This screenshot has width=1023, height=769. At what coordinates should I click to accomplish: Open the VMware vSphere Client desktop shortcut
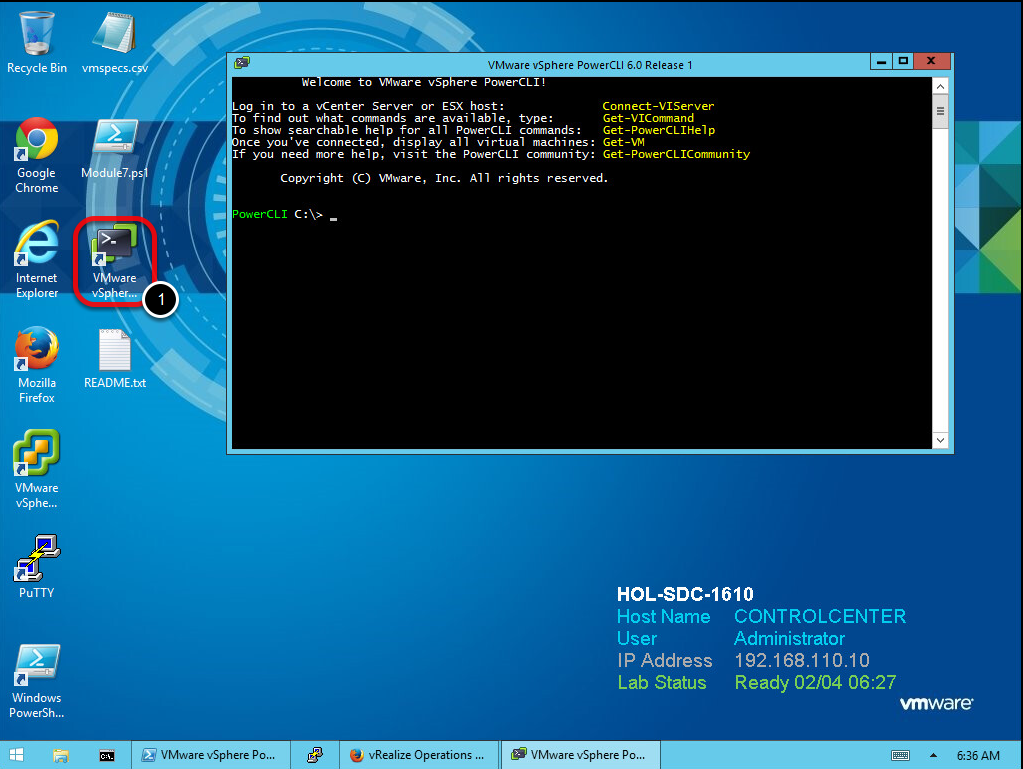pyautogui.click(x=37, y=470)
